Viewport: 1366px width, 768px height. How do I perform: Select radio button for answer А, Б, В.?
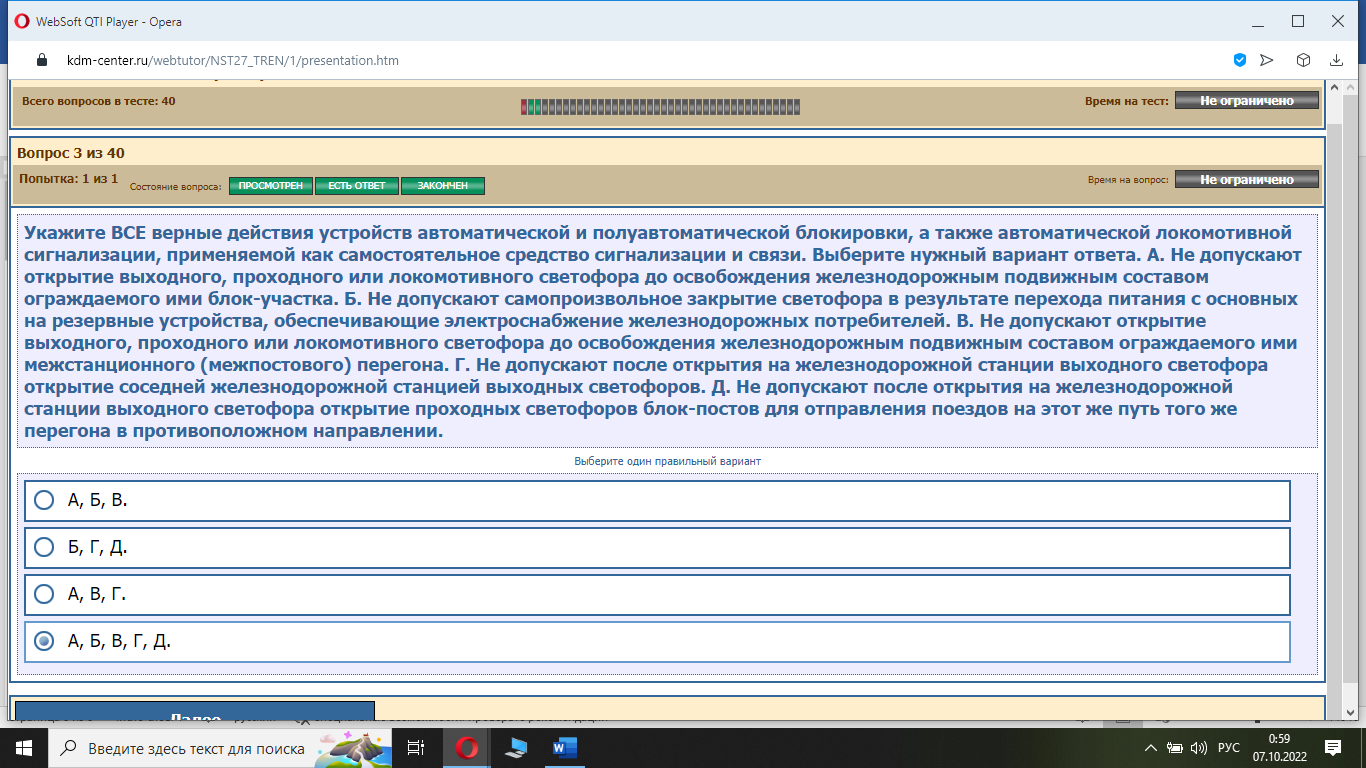point(44,500)
